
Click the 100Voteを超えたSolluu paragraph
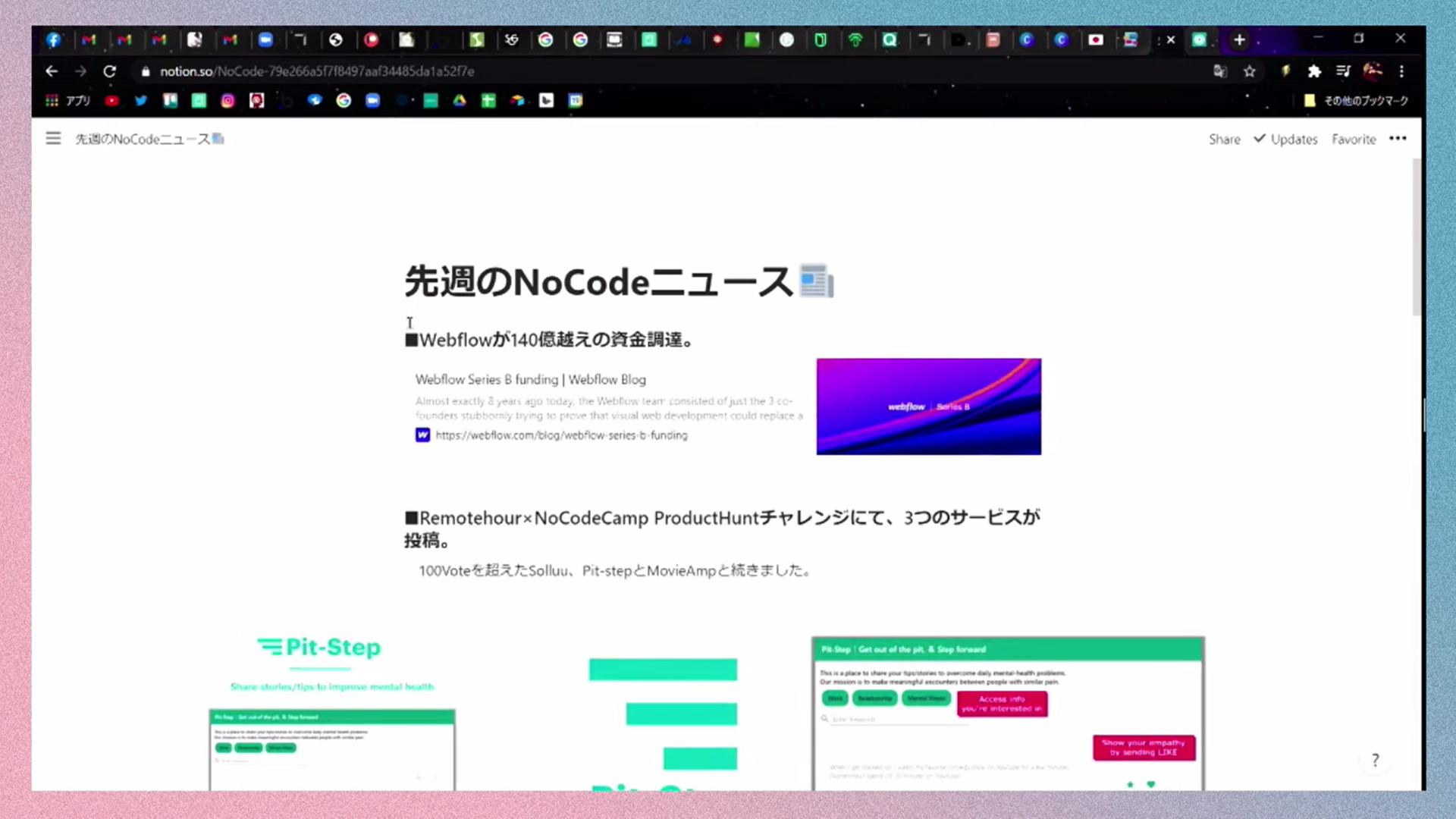click(x=614, y=571)
